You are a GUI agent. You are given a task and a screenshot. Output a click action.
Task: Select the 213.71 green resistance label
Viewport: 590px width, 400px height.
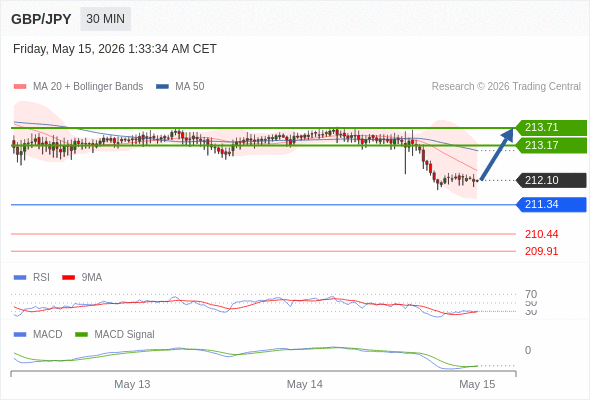(x=551, y=128)
